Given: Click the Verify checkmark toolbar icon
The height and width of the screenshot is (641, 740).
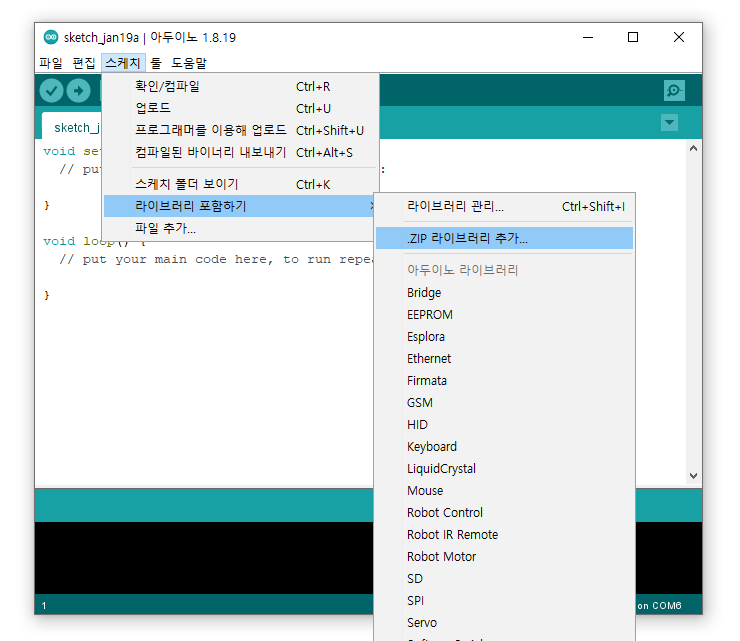Looking at the screenshot, I should pyautogui.click(x=51, y=90).
